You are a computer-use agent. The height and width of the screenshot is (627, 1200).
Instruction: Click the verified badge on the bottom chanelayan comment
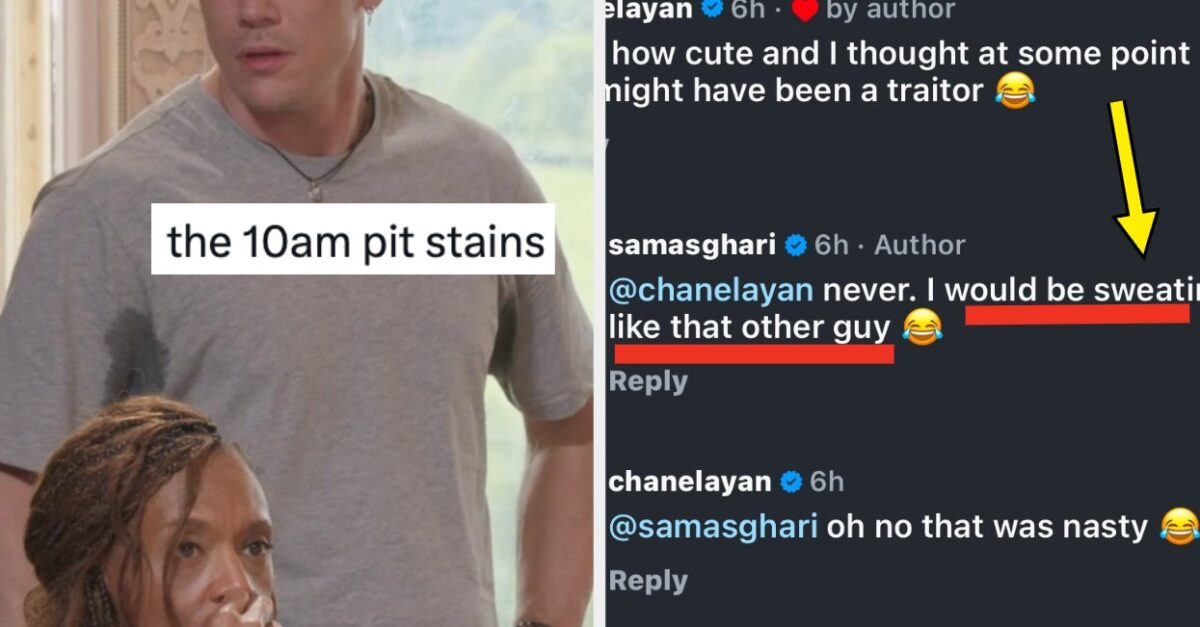pyautogui.click(x=790, y=481)
